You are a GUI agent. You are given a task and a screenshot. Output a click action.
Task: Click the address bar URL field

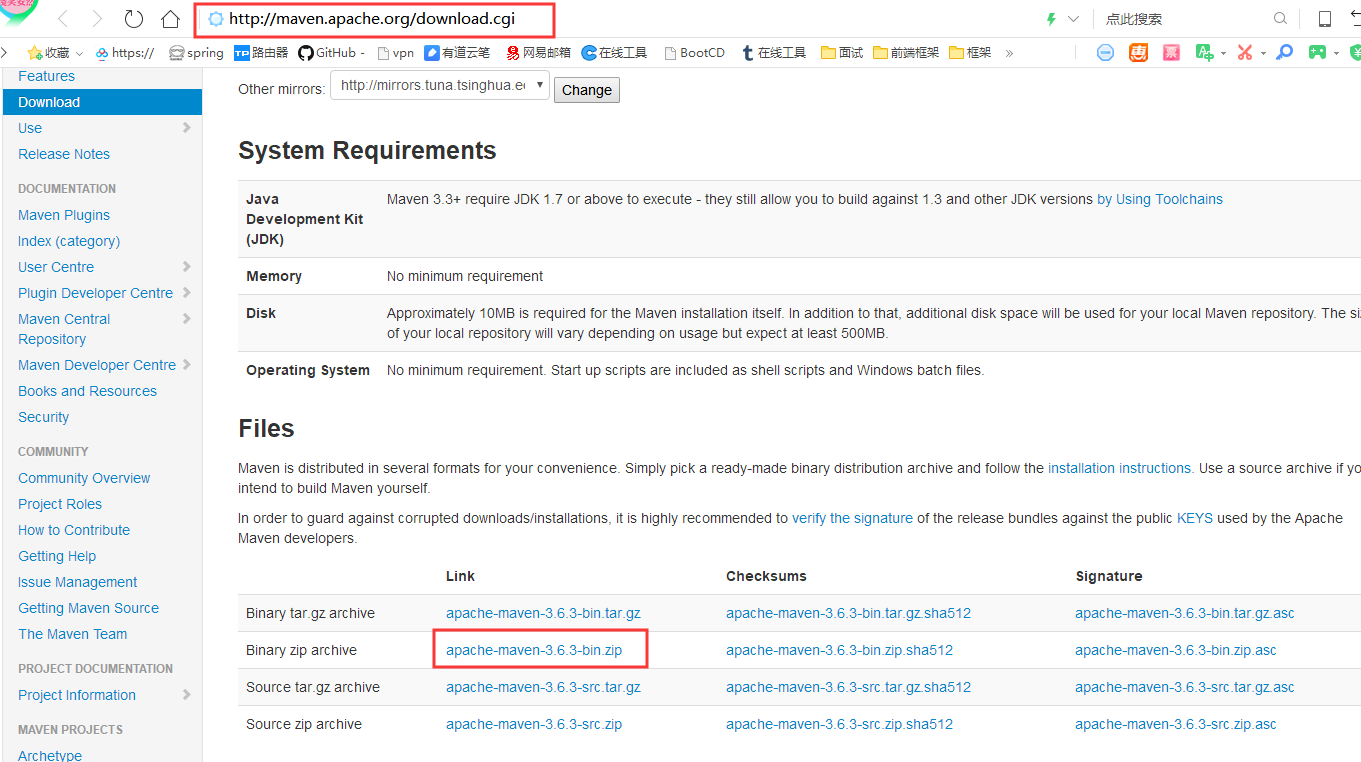(x=373, y=19)
